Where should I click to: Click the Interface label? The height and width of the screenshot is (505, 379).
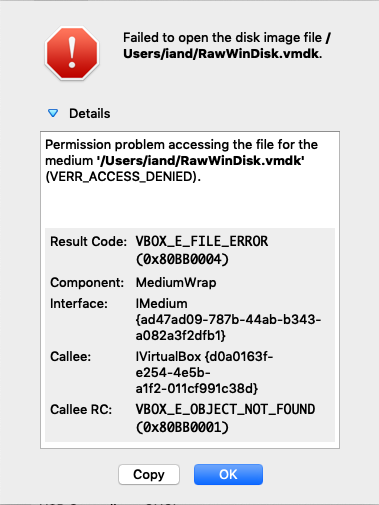tap(79, 304)
